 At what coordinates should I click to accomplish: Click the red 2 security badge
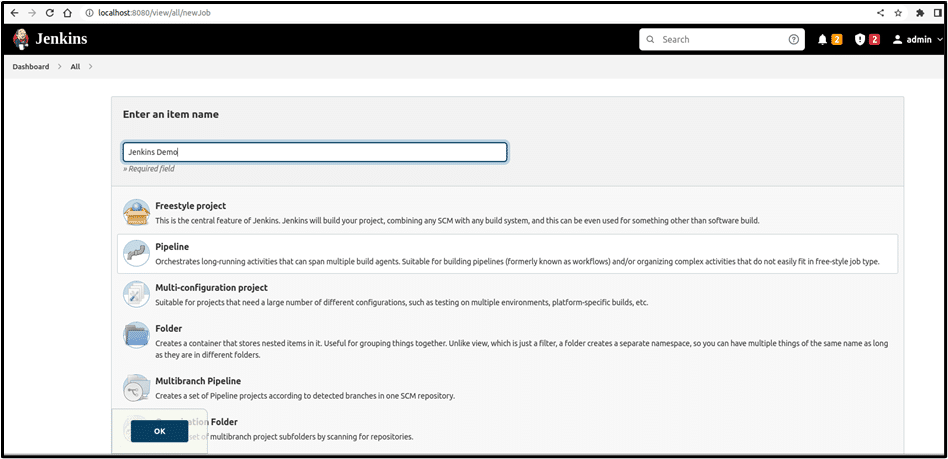(874, 40)
